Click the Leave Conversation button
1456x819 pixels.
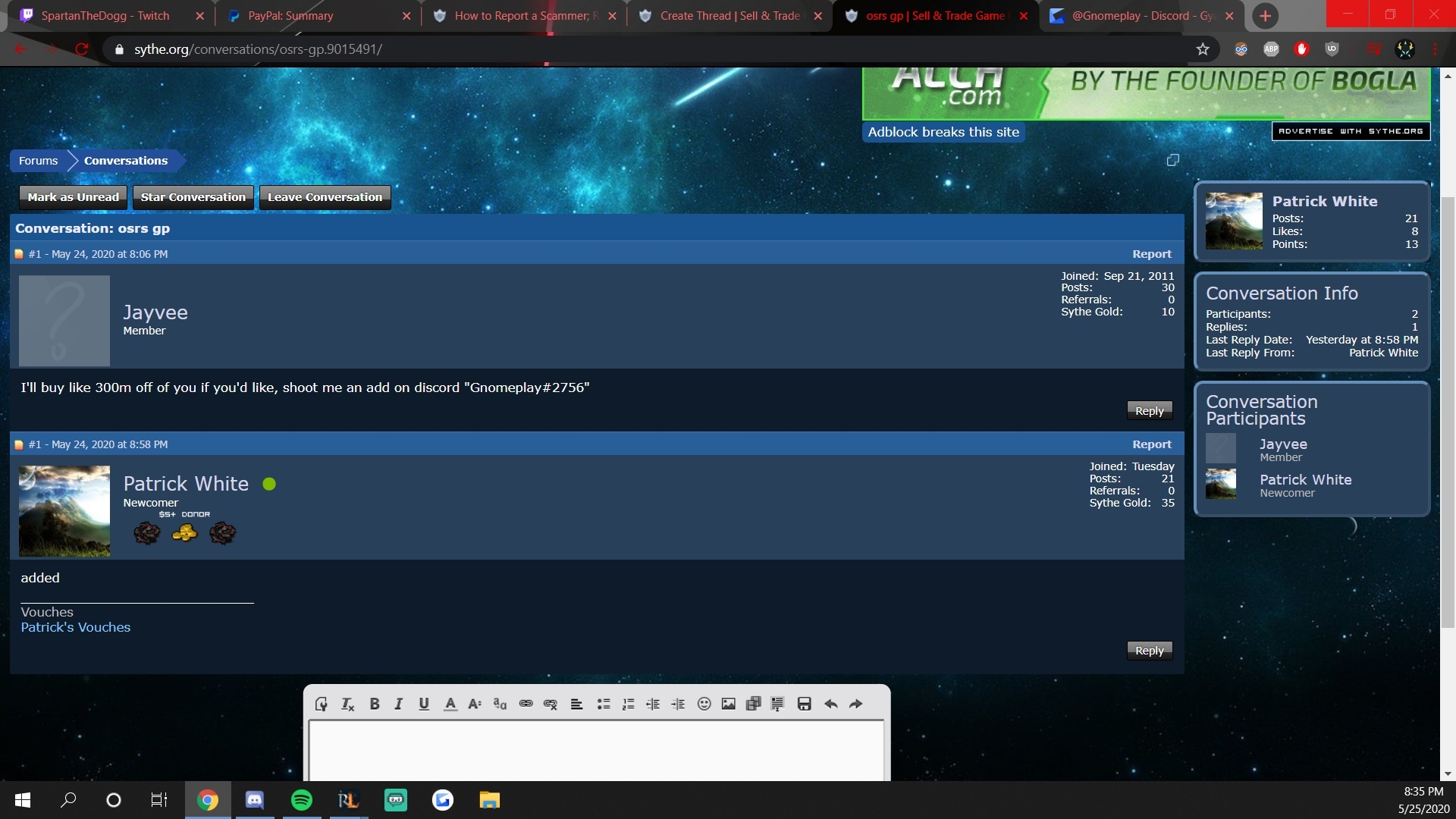coord(325,197)
